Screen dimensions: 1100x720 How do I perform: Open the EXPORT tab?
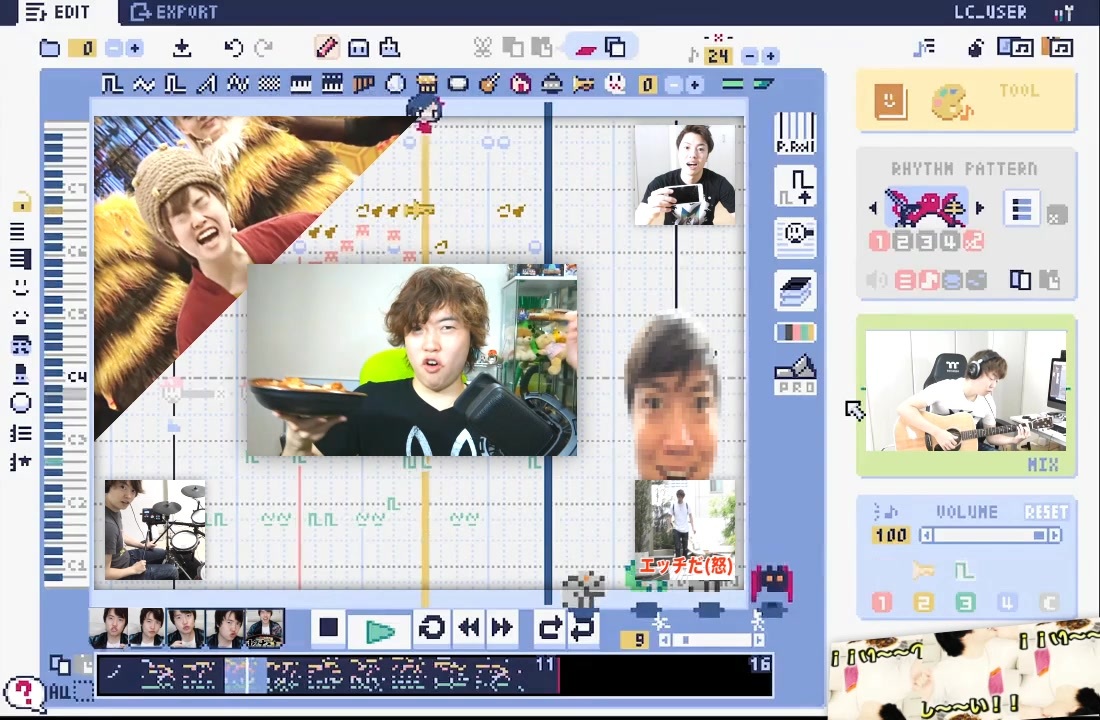click(175, 12)
